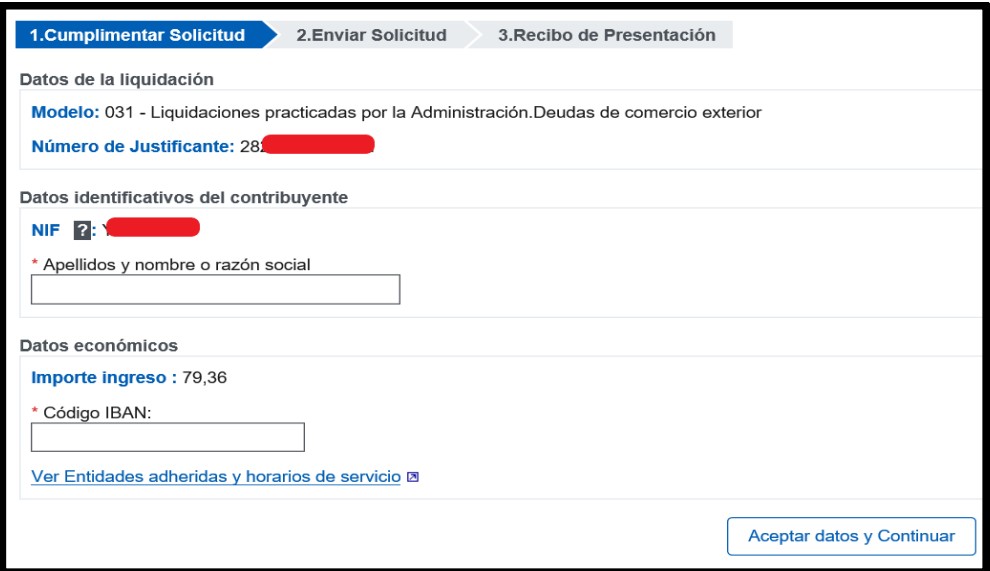Click the Datos identificativos del contribuyente heading
The image size is (990, 571).
pyautogui.click(x=184, y=197)
